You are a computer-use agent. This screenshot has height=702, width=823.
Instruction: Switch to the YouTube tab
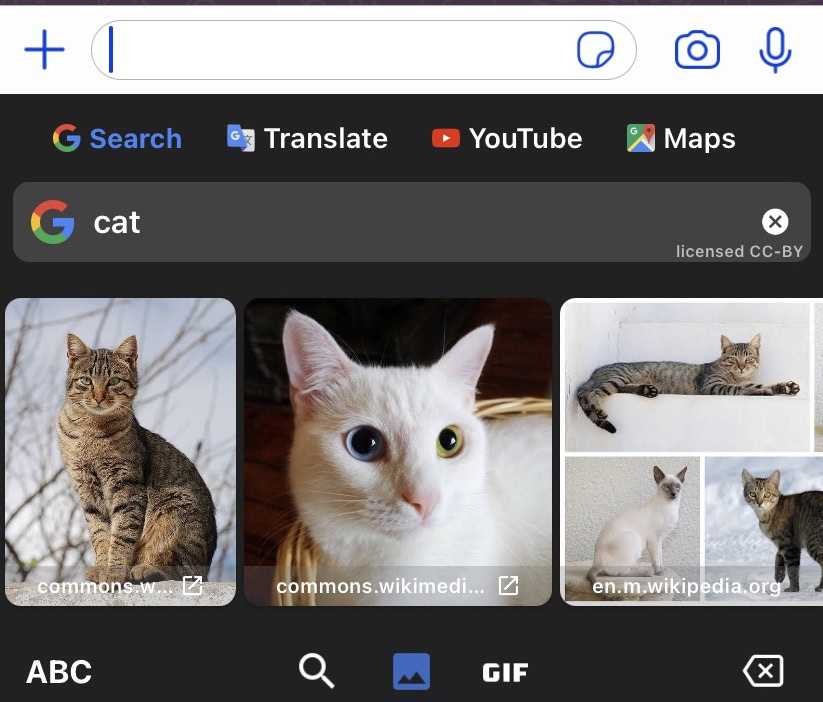click(x=507, y=139)
